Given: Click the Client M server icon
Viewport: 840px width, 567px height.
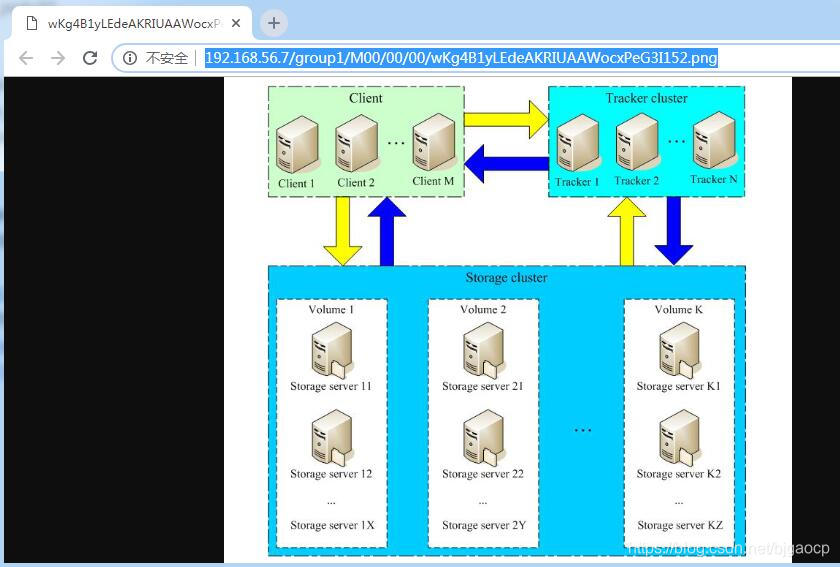Looking at the screenshot, I should click(x=434, y=141).
